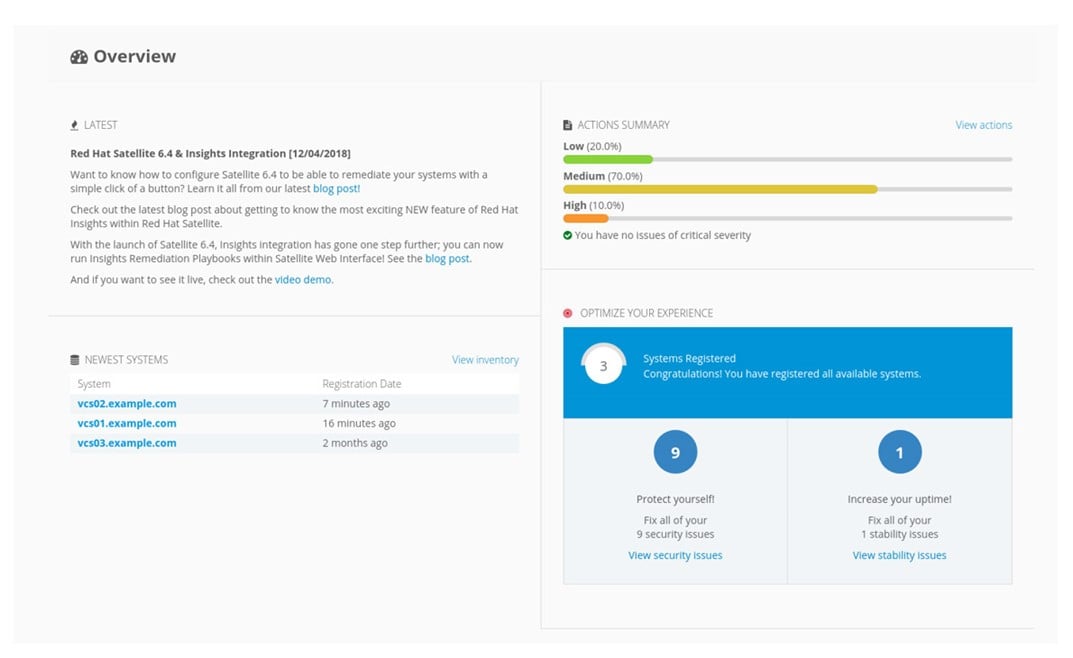Click the blue circle showing 9 security issues
The height and width of the screenshot is (658, 1073).
tap(675, 453)
